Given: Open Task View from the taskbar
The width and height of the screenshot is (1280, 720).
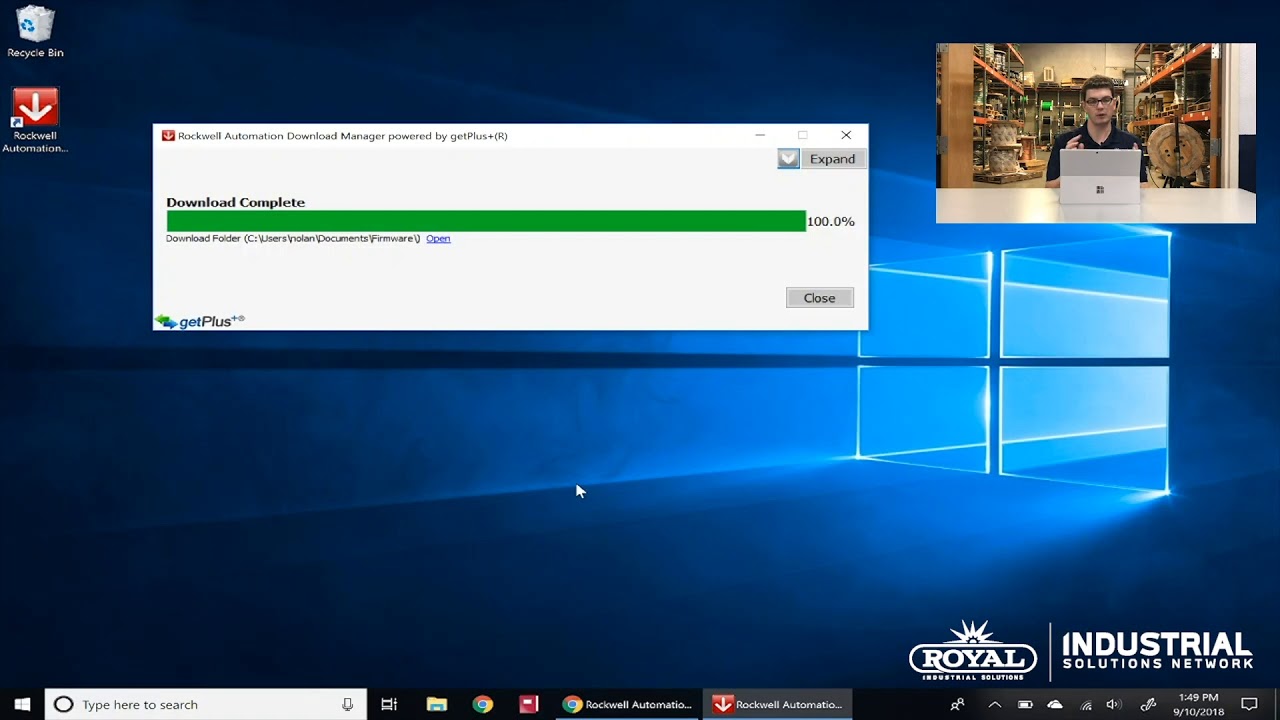Looking at the screenshot, I should pos(389,704).
